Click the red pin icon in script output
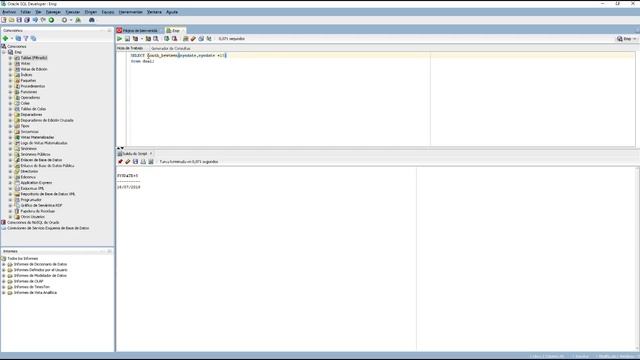The image size is (640, 360). click(x=120, y=162)
